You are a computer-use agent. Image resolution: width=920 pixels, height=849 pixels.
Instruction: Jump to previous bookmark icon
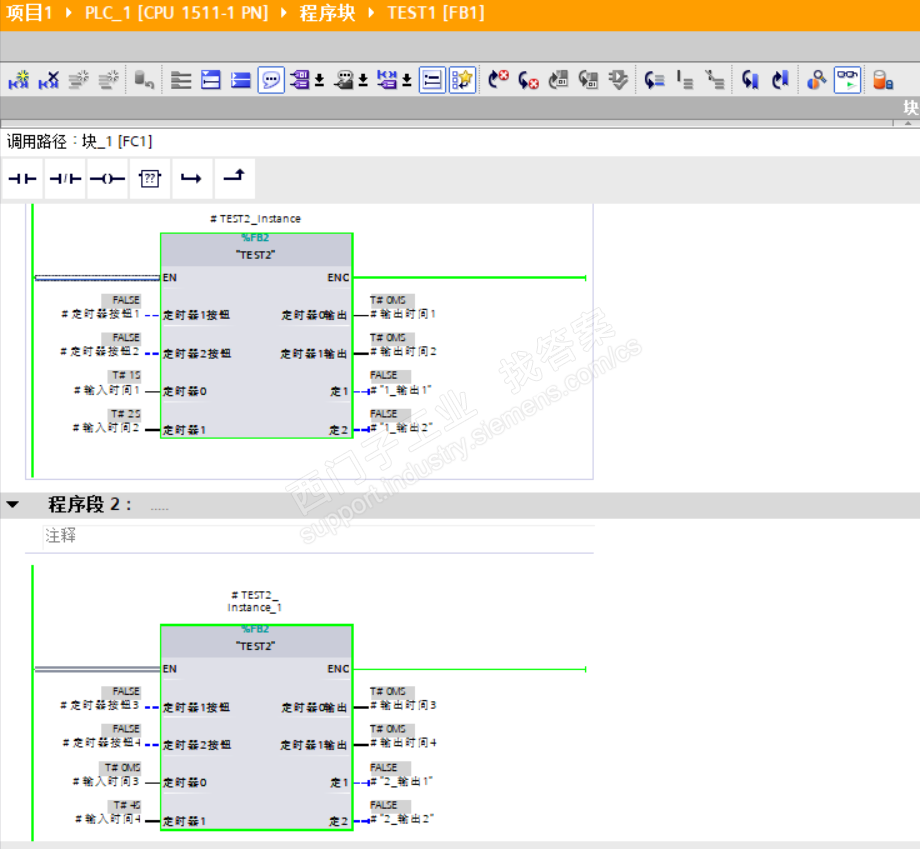750,80
